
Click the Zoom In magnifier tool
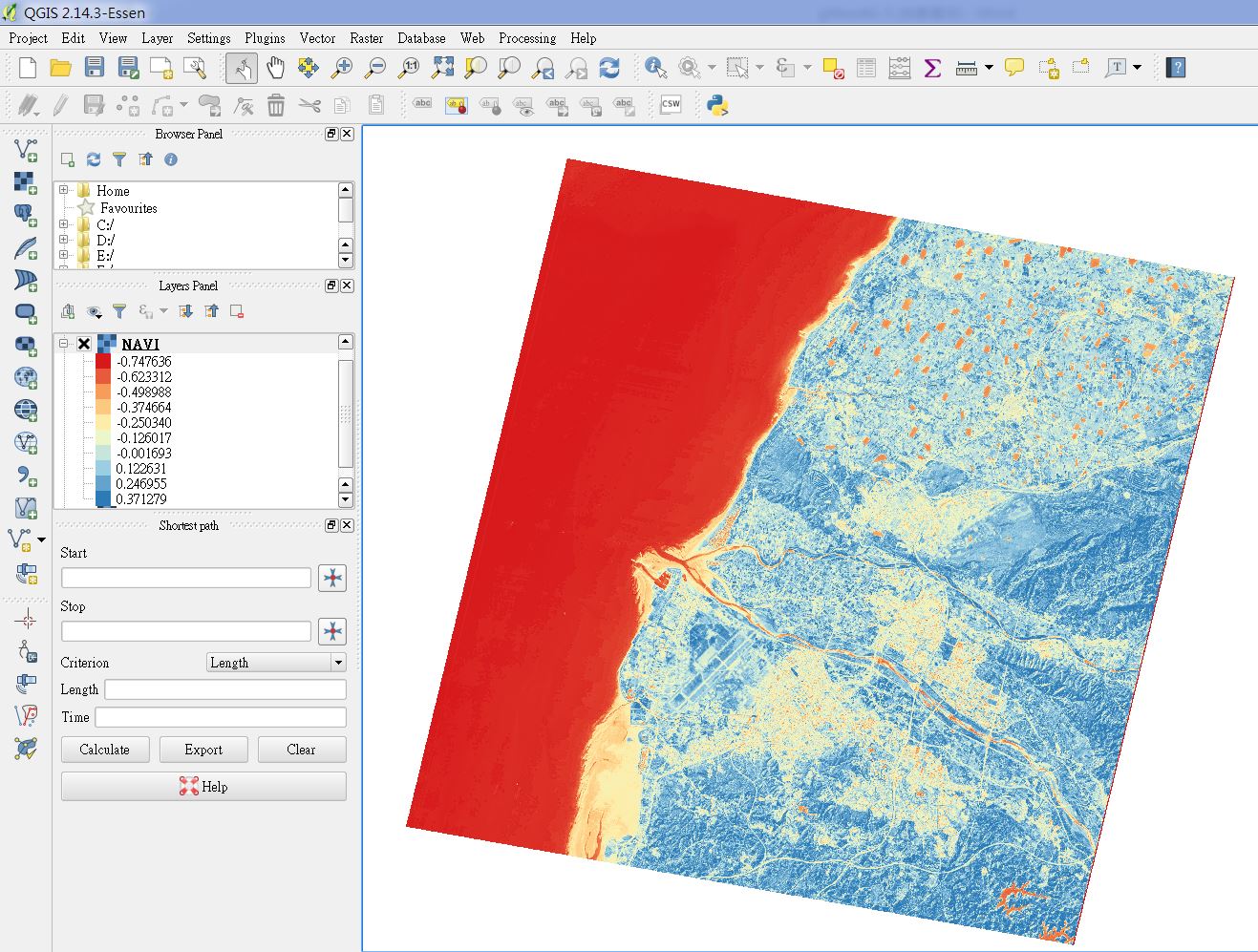click(341, 68)
